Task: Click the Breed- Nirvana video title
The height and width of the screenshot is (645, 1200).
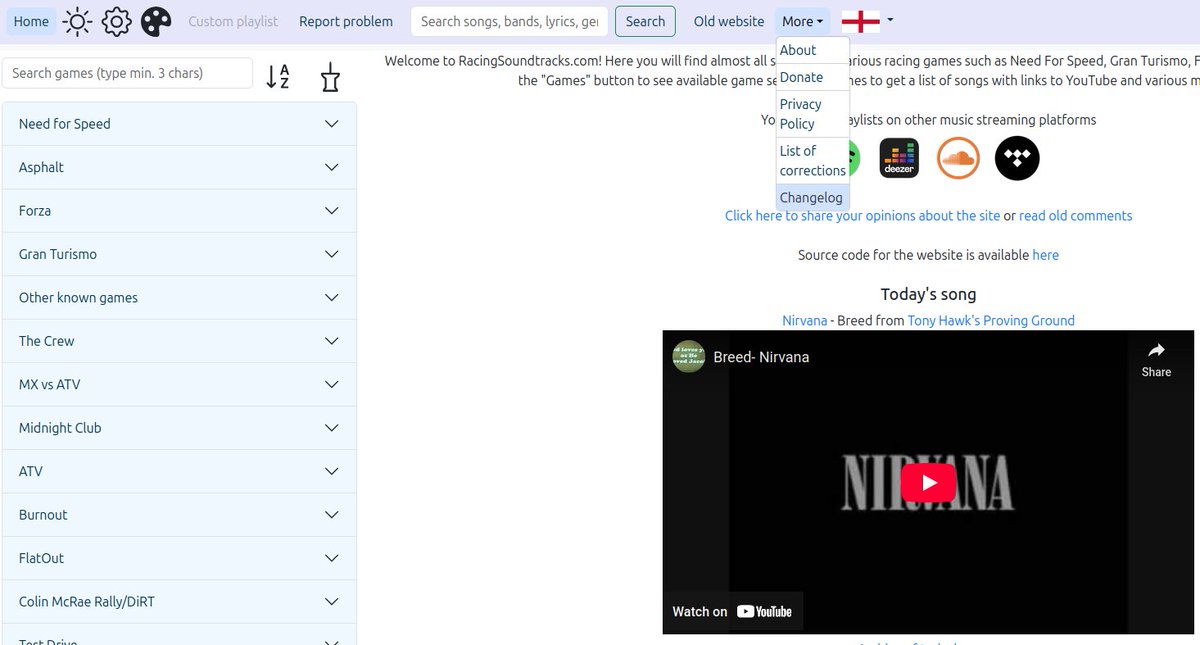Action: [x=761, y=357]
